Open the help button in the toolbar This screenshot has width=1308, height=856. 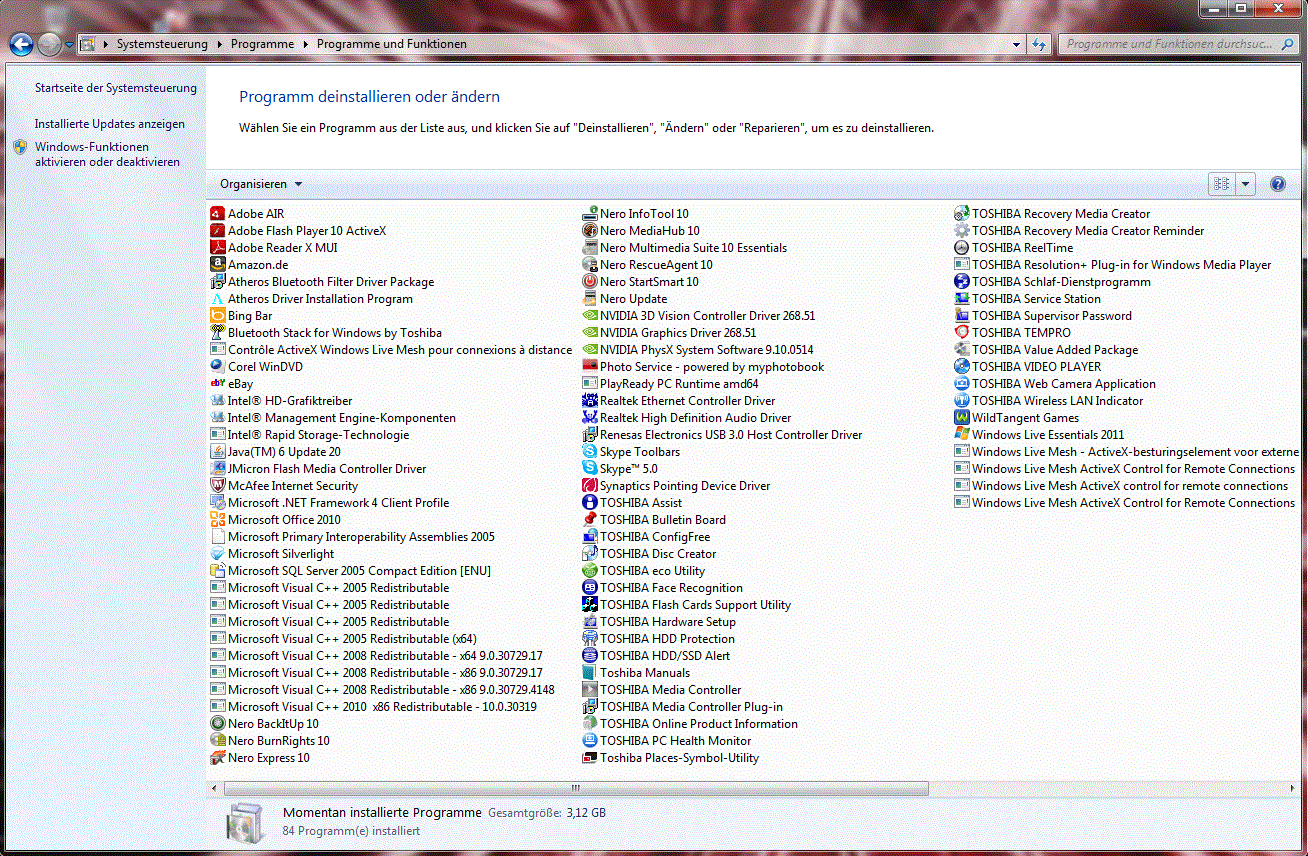(1277, 184)
